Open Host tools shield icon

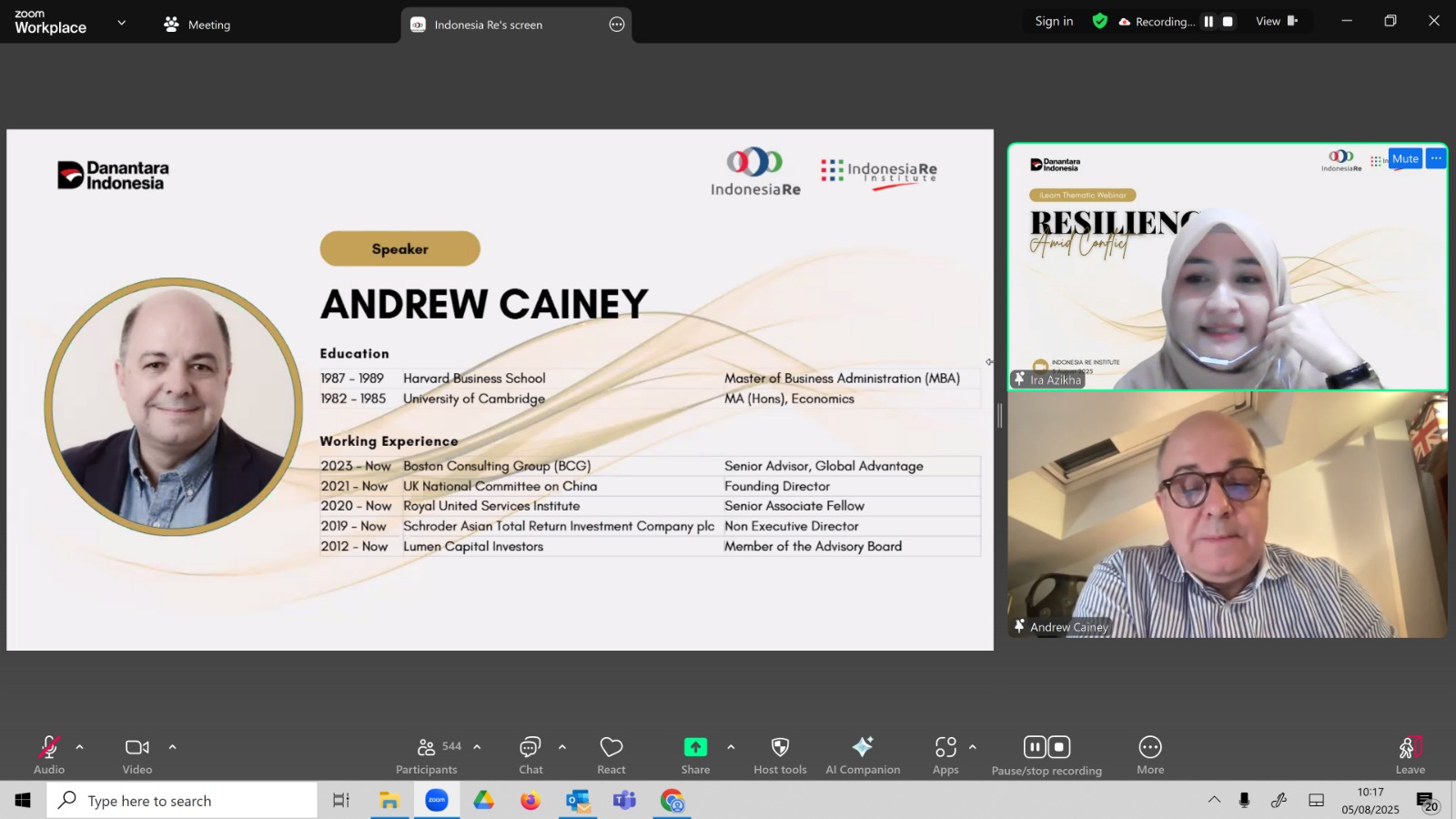[780, 747]
